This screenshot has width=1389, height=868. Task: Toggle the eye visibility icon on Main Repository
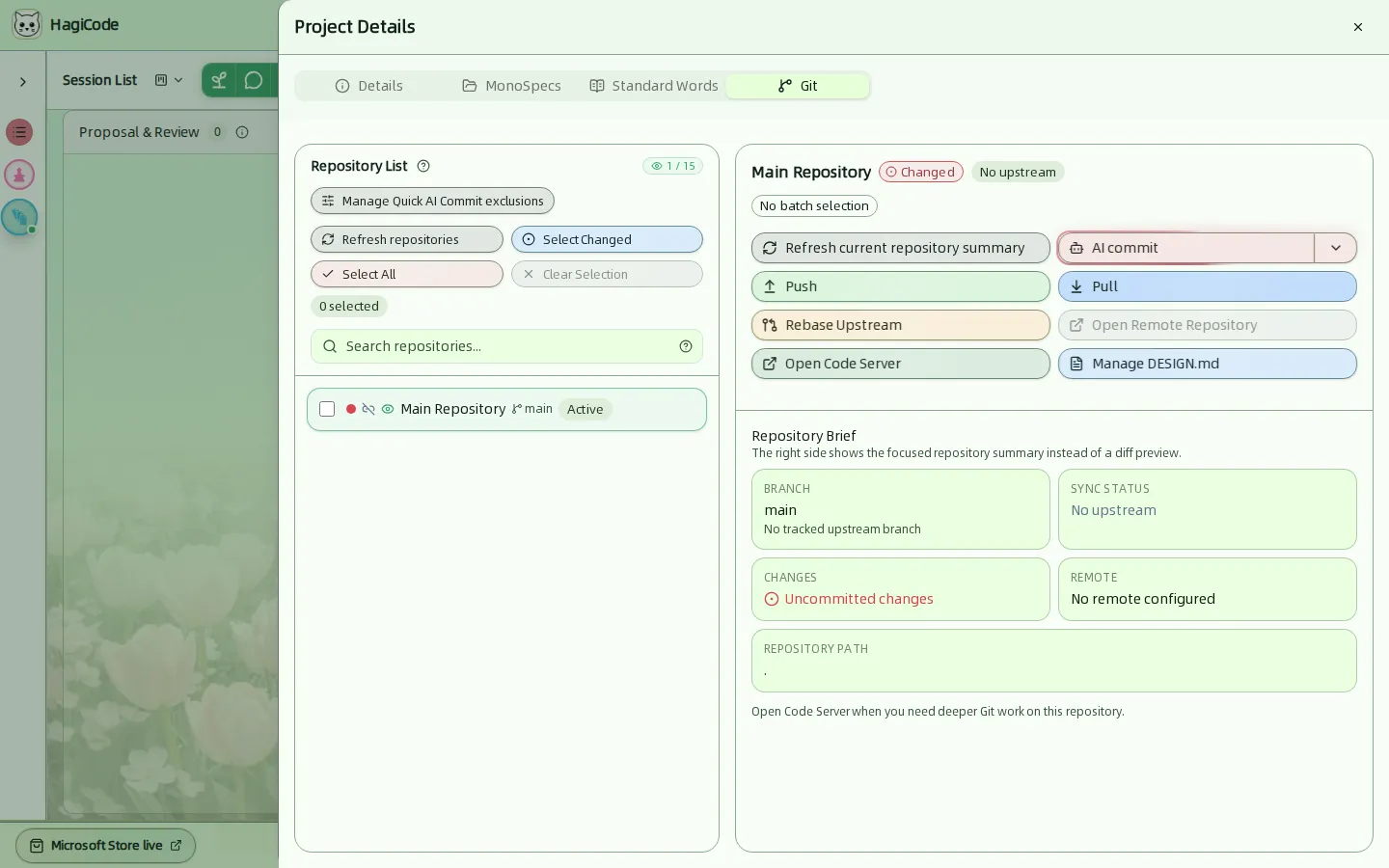tap(388, 409)
